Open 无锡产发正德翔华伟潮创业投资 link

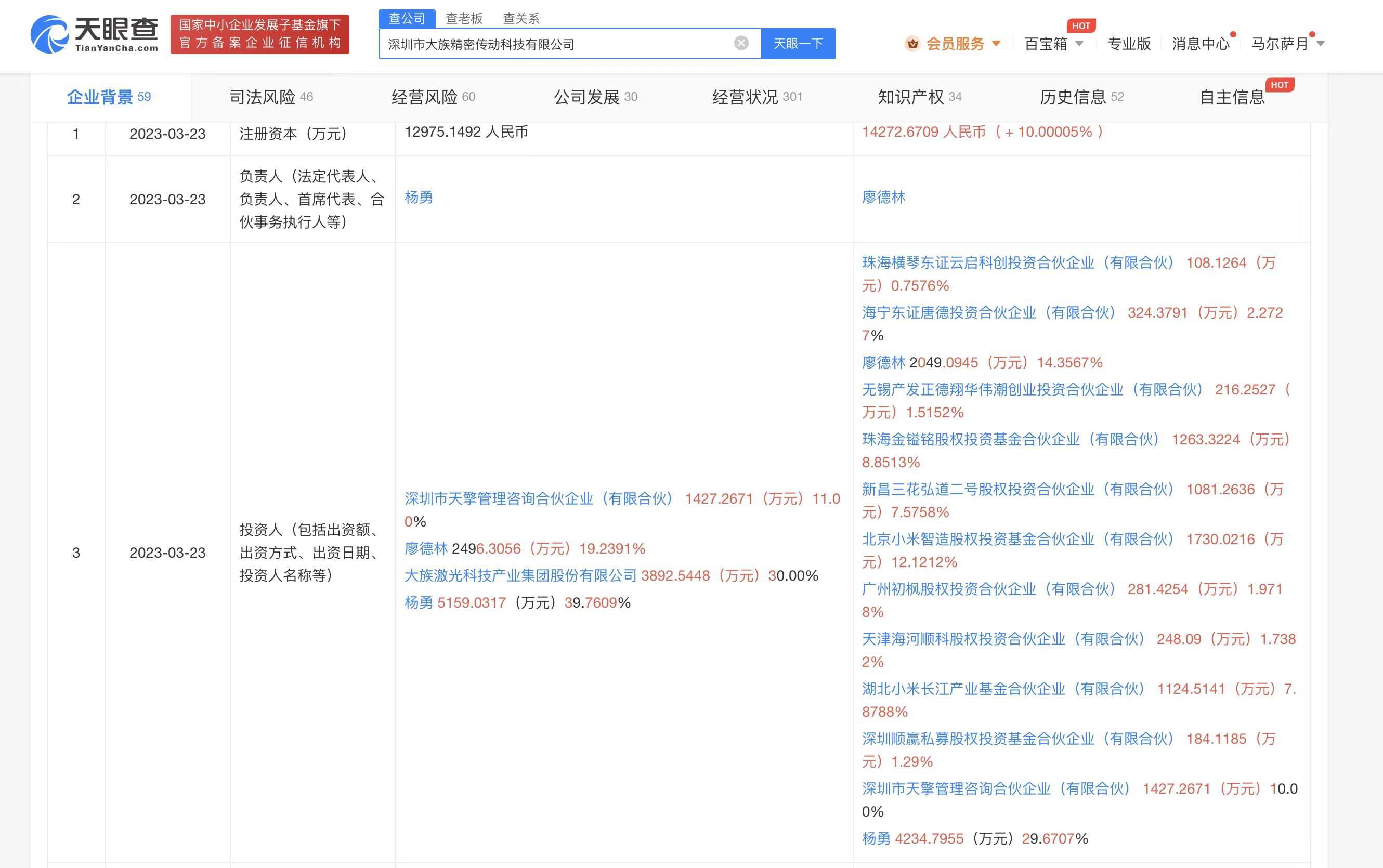point(1032,390)
